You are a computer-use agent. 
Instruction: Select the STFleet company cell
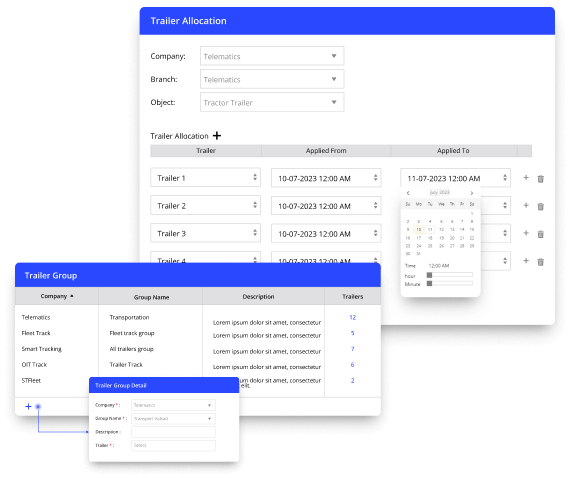tap(31, 380)
